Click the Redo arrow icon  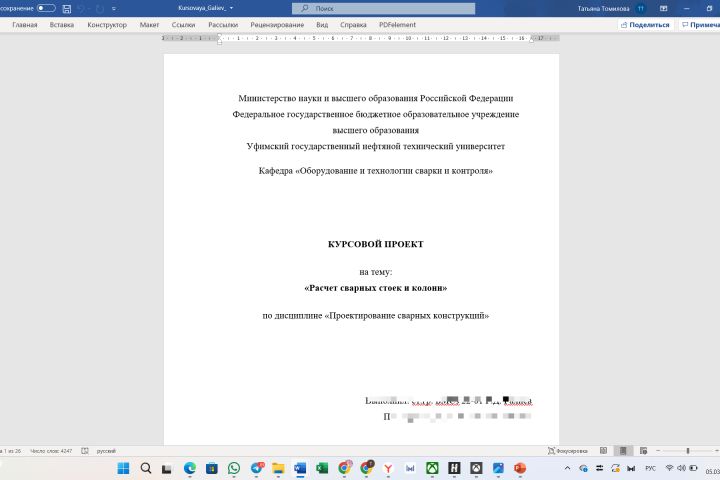coord(99,8)
